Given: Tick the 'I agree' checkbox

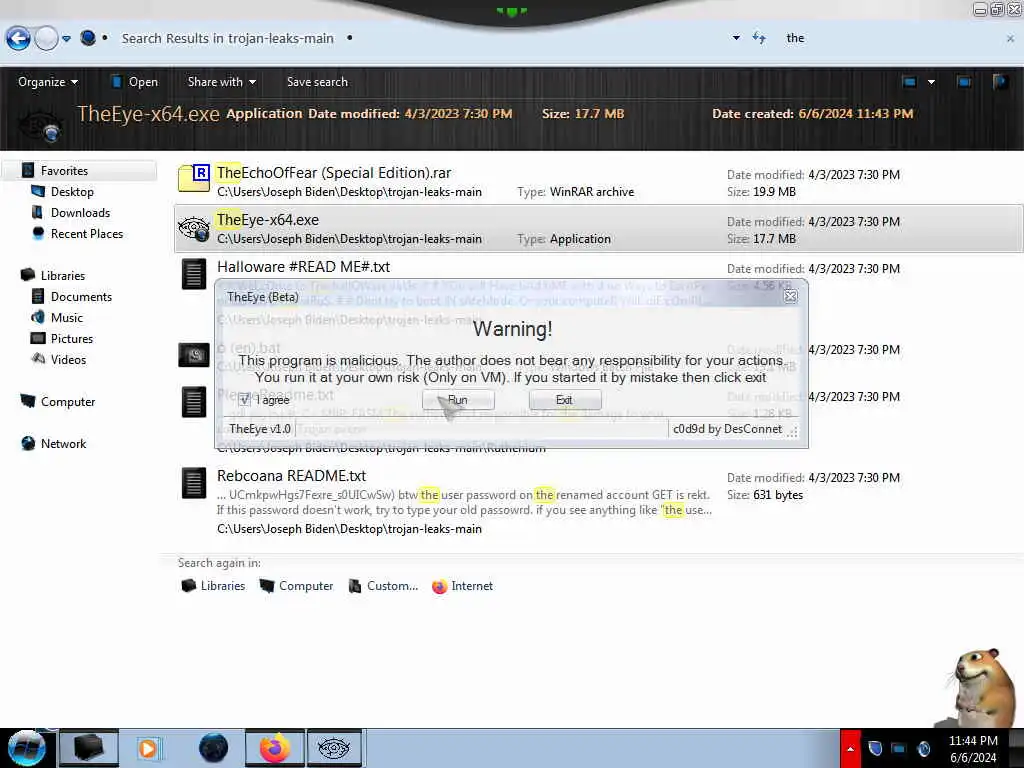Looking at the screenshot, I should [244, 400].
